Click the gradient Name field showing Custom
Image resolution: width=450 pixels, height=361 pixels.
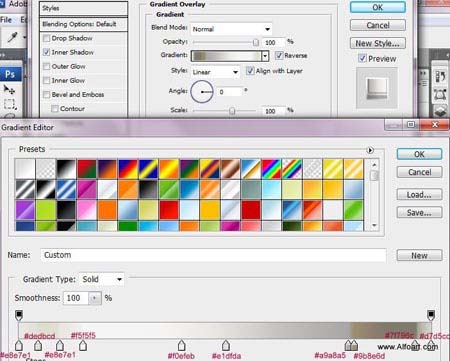(x=213, y=255)
